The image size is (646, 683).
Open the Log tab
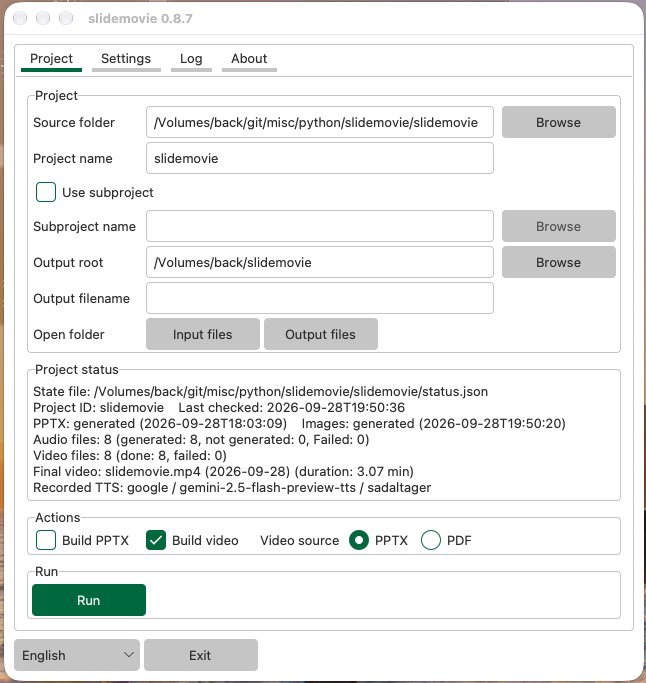click(191, 59)
